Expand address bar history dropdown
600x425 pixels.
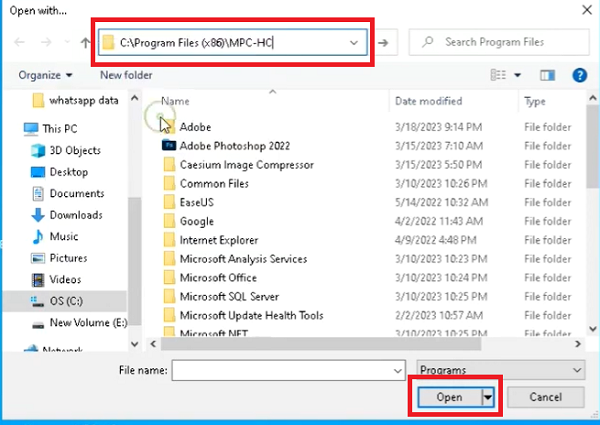point(354,42)
